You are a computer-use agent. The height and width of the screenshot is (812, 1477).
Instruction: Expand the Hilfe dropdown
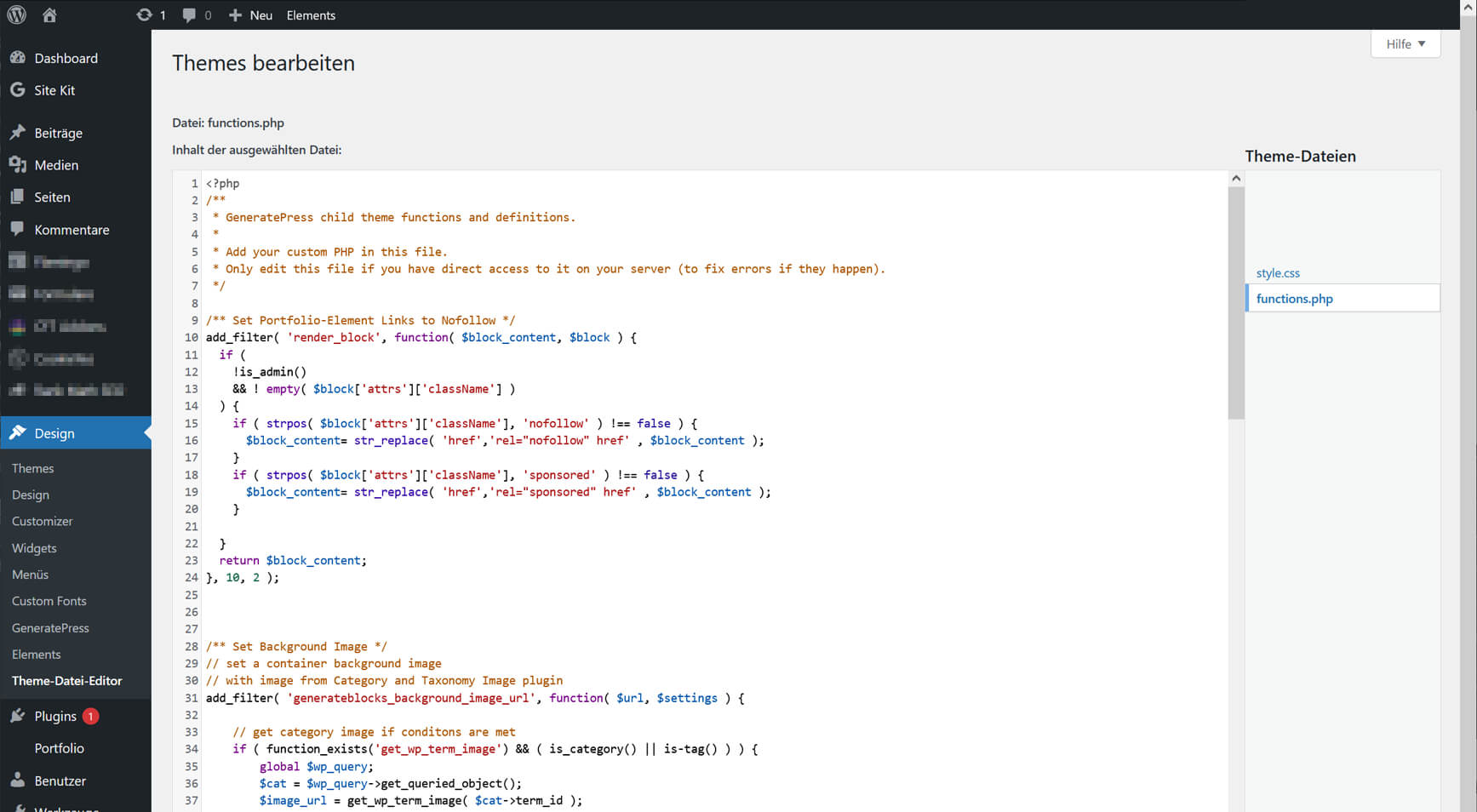pos(1405,44)
